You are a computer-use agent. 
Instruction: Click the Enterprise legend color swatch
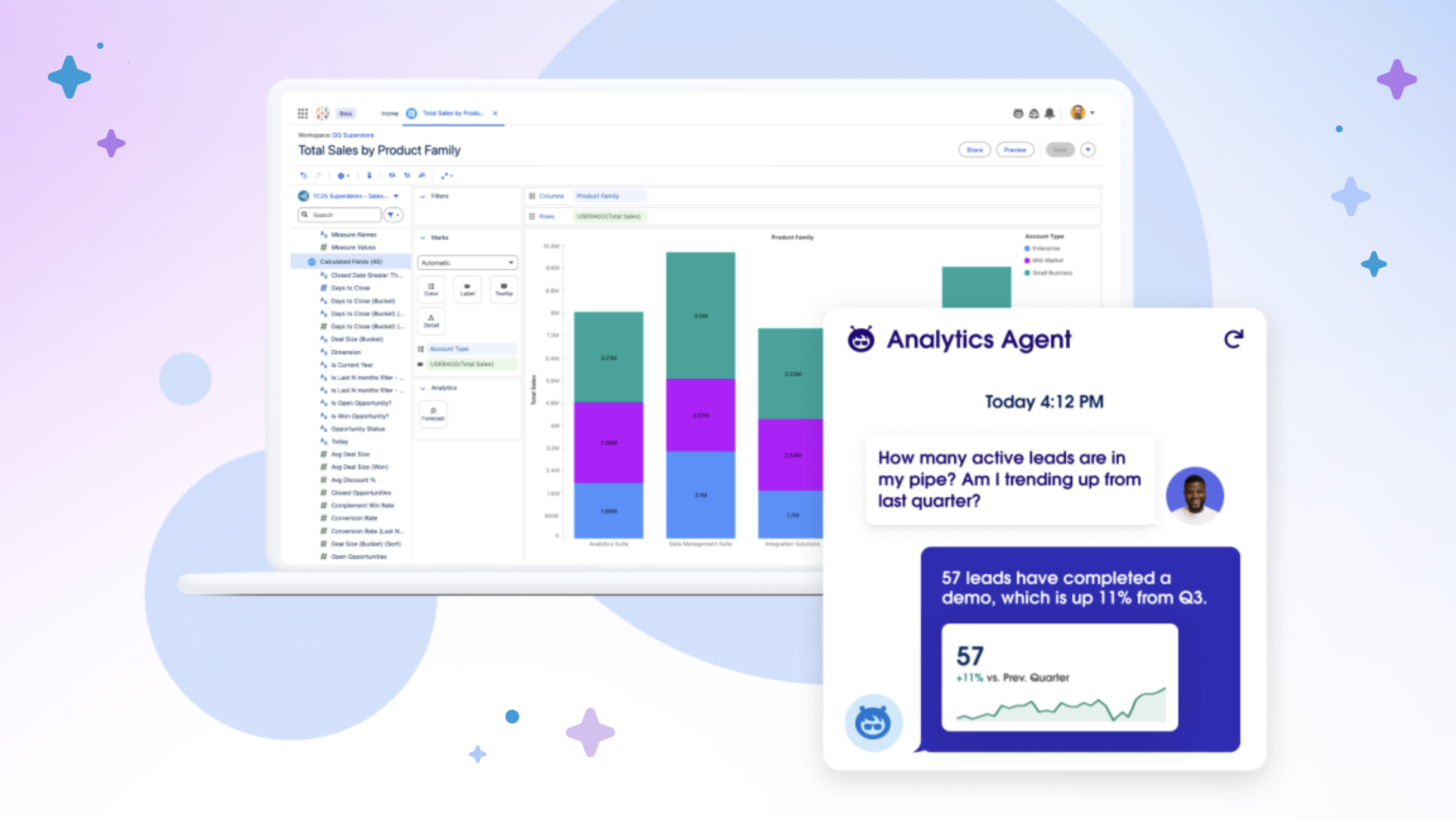click(1027, 249)
